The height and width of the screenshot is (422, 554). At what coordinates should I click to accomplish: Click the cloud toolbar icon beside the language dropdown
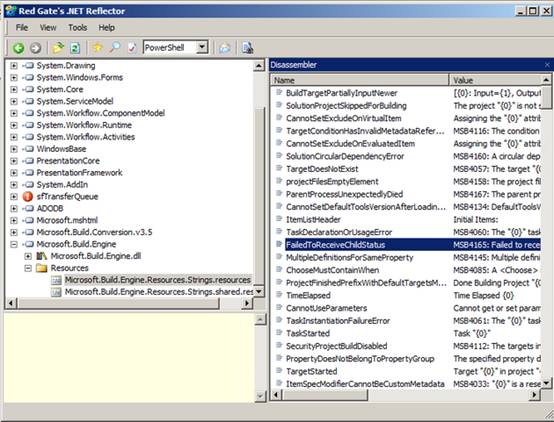pos(224,48)
